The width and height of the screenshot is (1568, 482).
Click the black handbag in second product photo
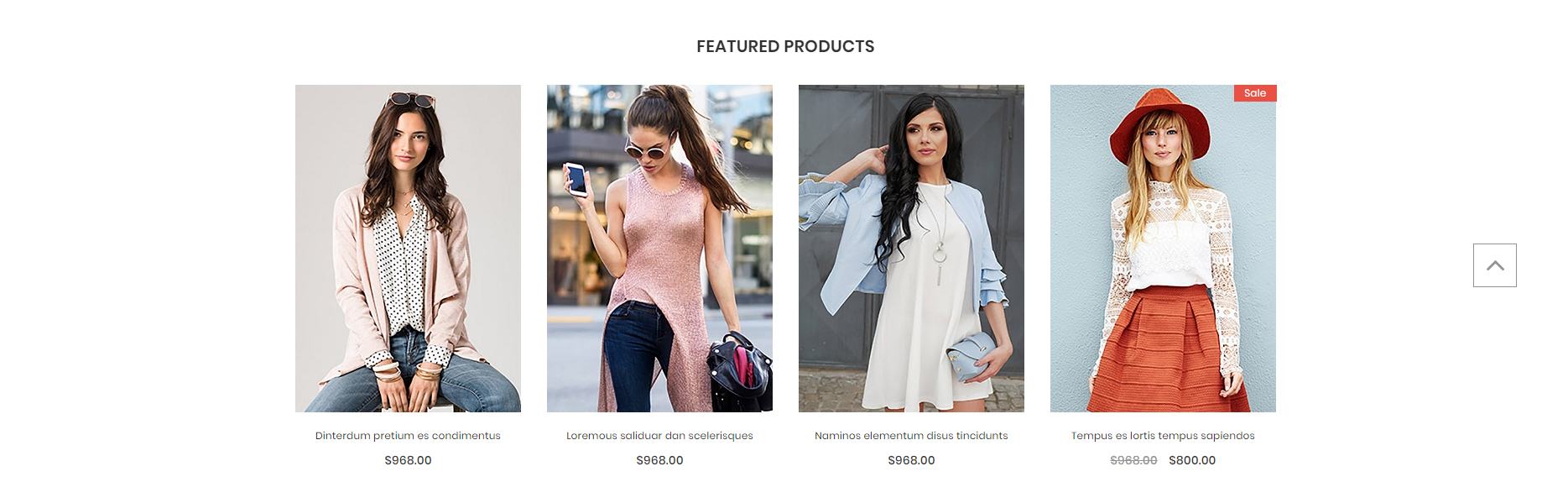pyautogui.click(x=739, y=371)
